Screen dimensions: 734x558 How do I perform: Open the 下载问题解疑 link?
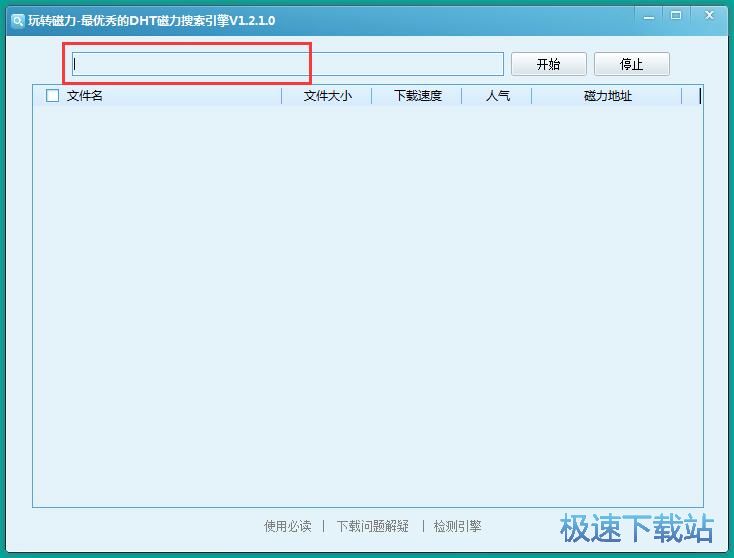coord(373,526)
